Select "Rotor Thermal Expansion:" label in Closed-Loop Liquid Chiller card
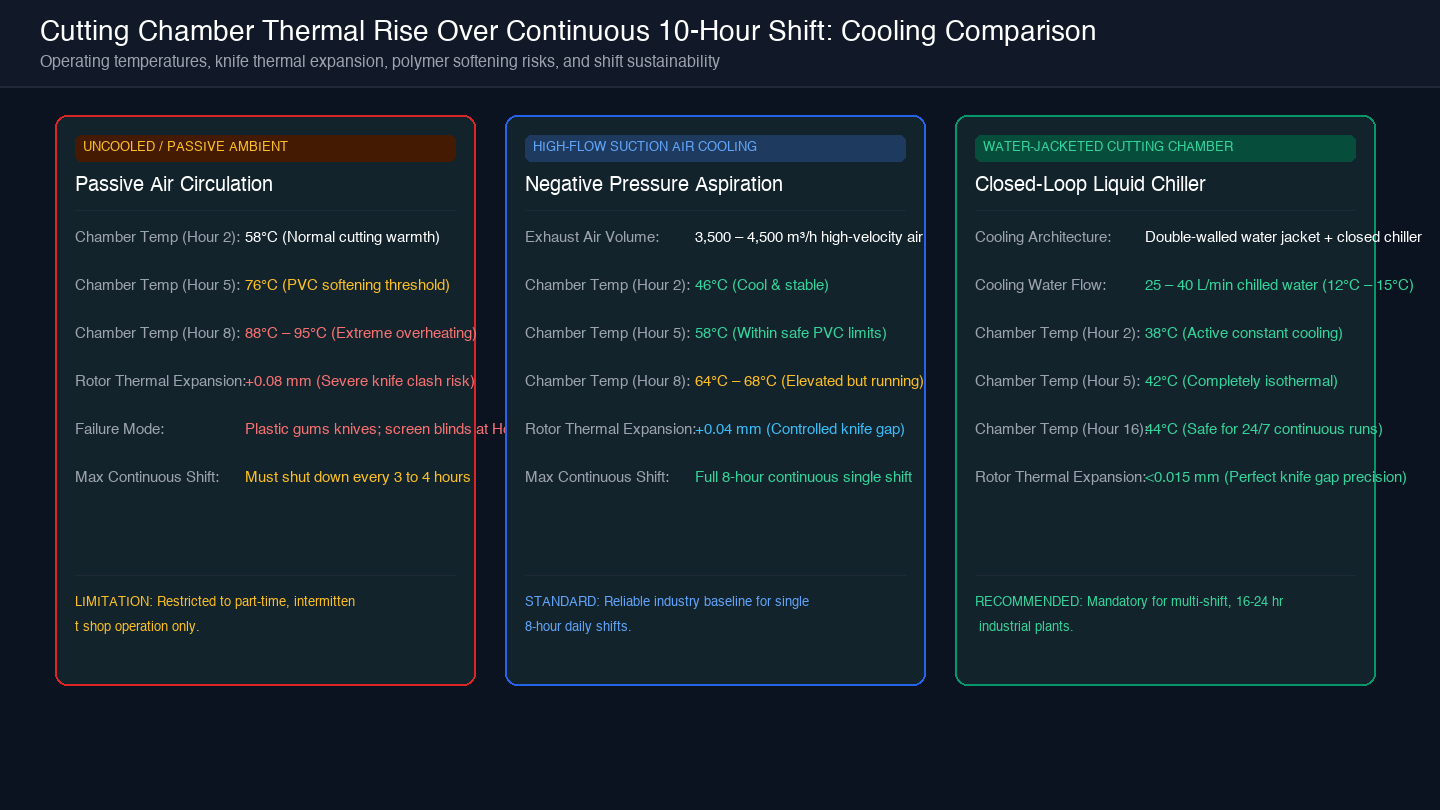The width and height of the screenshot is (1440, 810). pos(1060,477)
